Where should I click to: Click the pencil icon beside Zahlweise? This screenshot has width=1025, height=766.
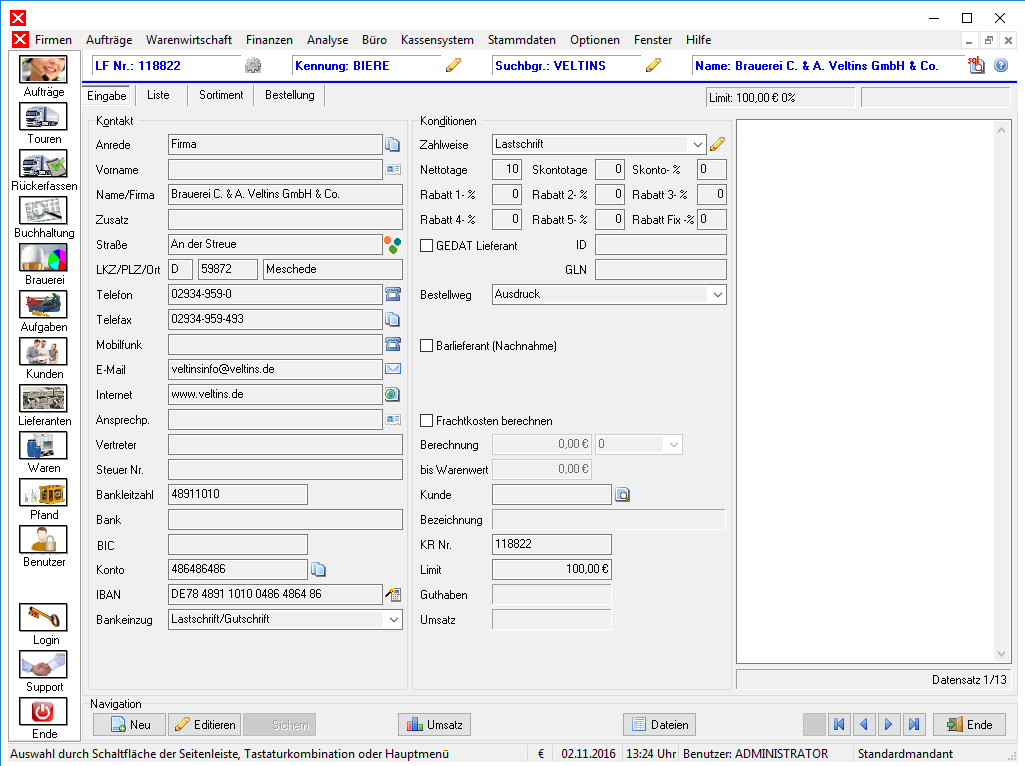(717, 144)
